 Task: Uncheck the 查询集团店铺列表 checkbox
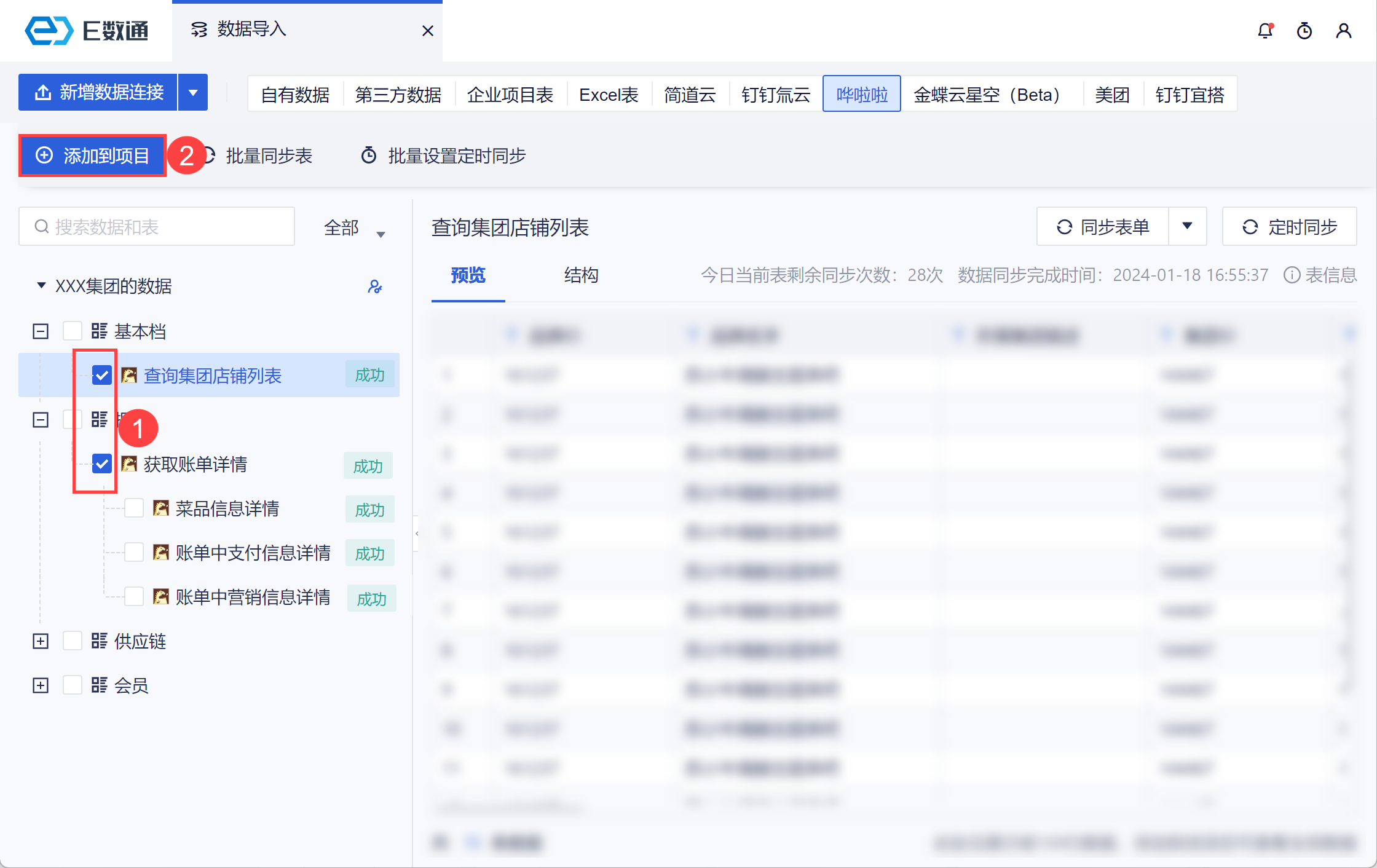pos(102,375)
